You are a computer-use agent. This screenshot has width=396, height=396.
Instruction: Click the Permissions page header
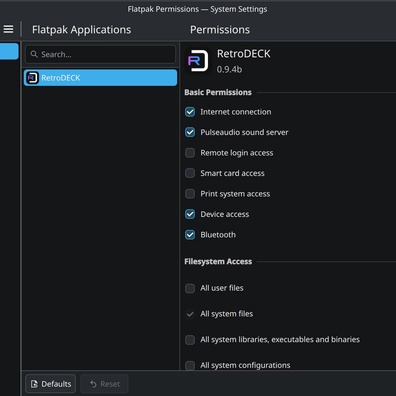[220, 30]
